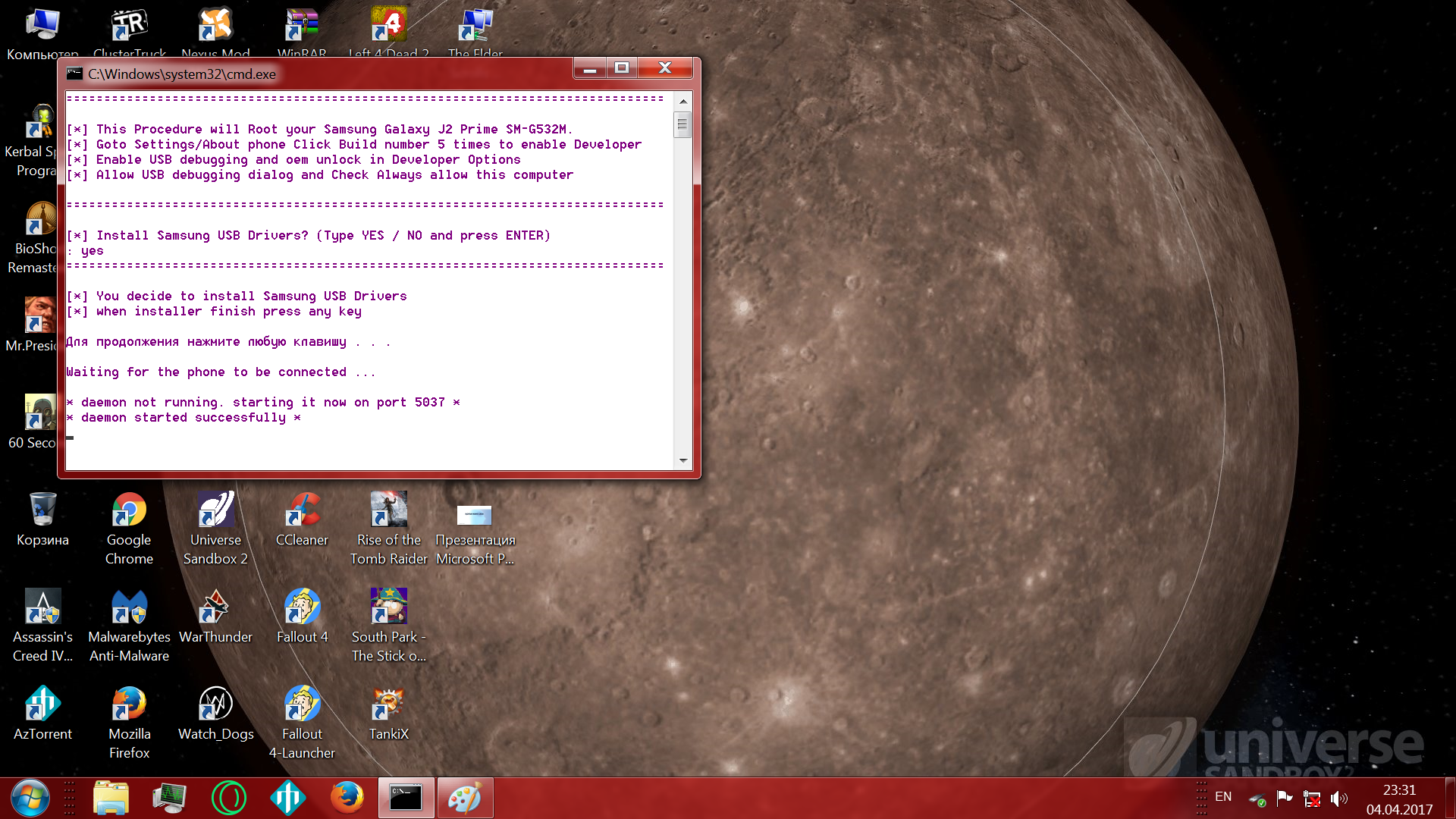Open the volume control in tray
Screen dimensions: 1456x819
(1339, 799)
